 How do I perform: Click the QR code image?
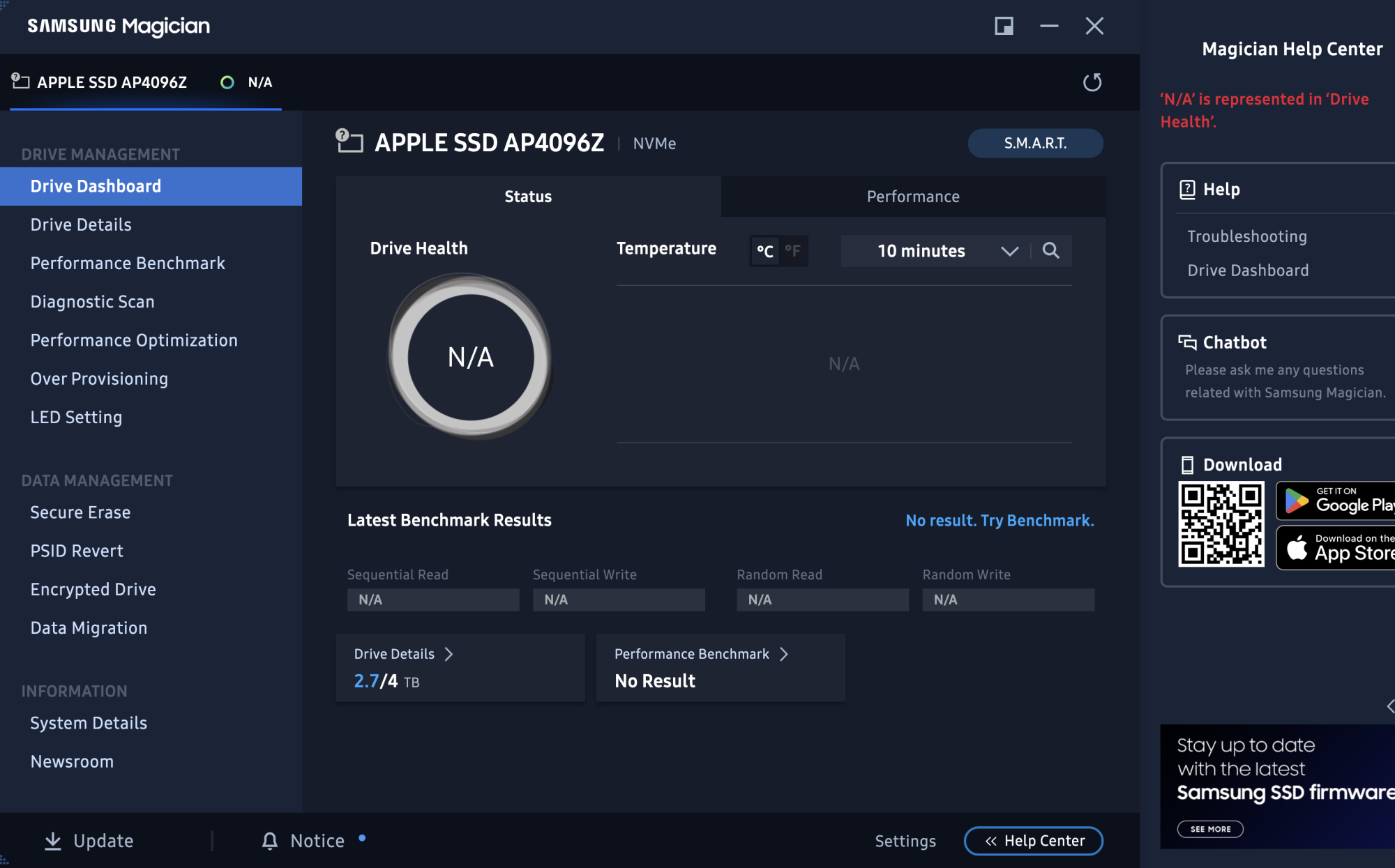tap(1221, 524)
